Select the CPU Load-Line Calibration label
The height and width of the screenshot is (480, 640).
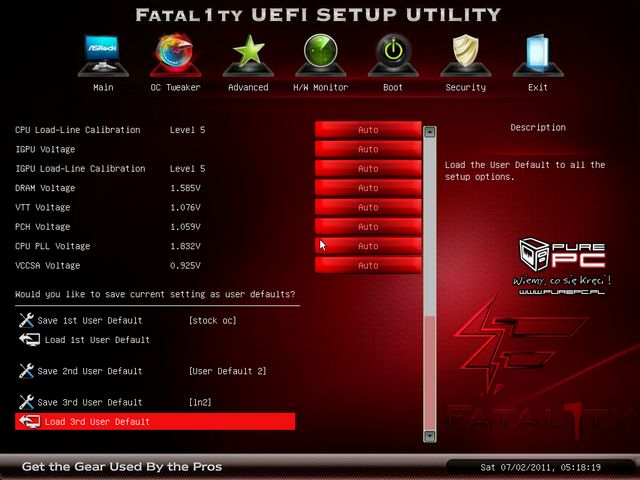click(x=78, y=130)
